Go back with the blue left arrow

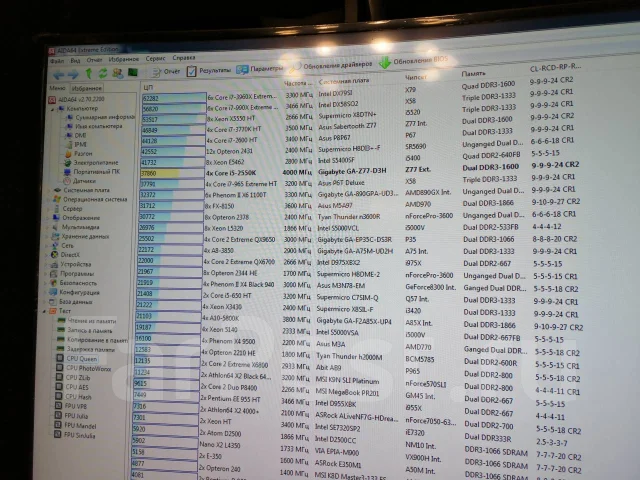click(59, 75)
